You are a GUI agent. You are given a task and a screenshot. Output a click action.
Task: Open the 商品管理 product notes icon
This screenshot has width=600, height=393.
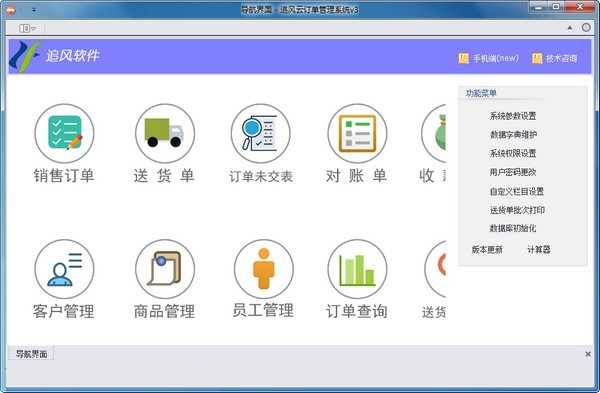coord(165,269)
